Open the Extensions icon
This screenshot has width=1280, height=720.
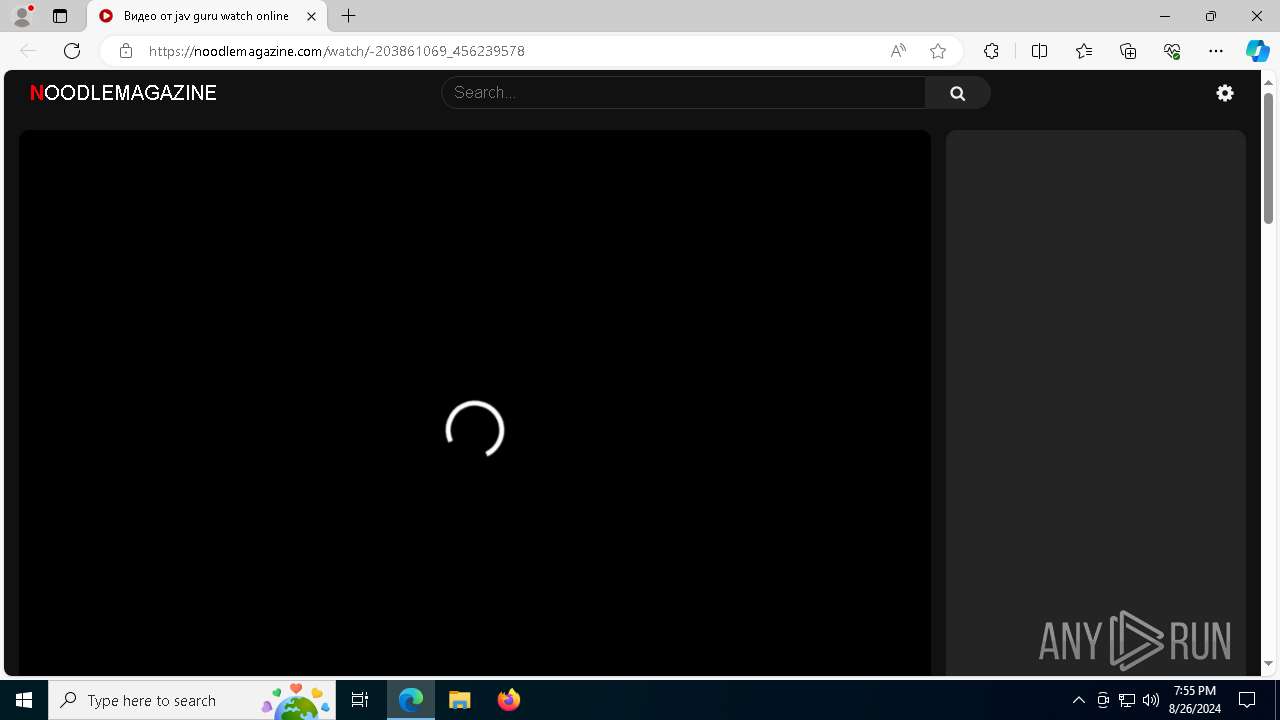point(991,51)
